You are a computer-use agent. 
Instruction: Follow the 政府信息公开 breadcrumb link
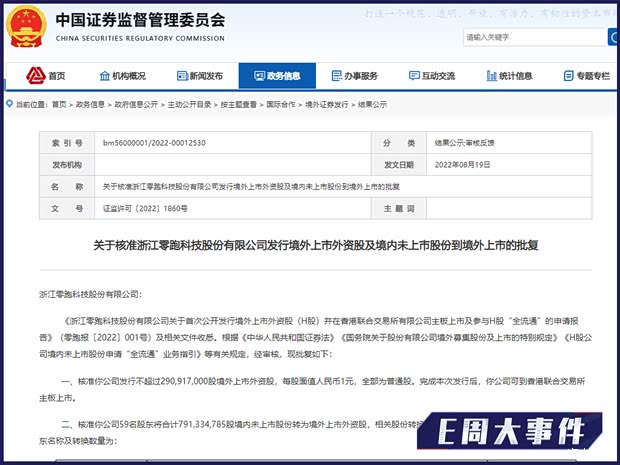136,104
